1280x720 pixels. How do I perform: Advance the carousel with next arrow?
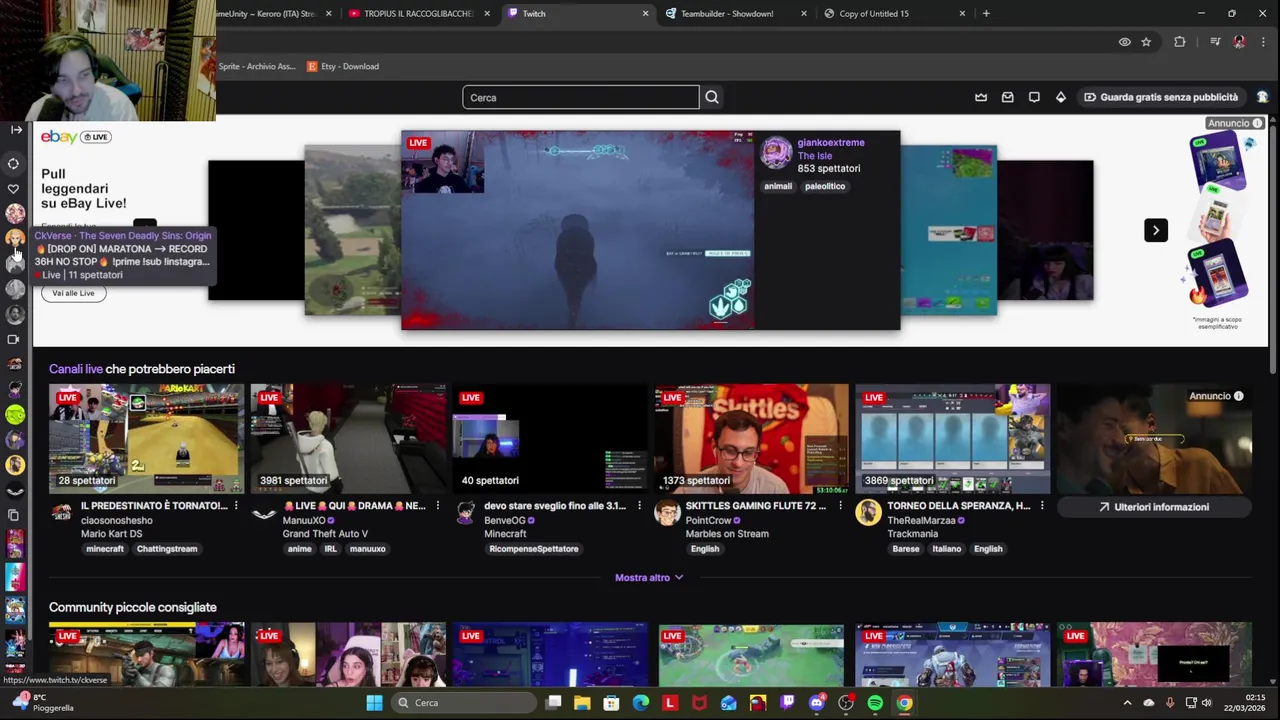click(1155, 230)
